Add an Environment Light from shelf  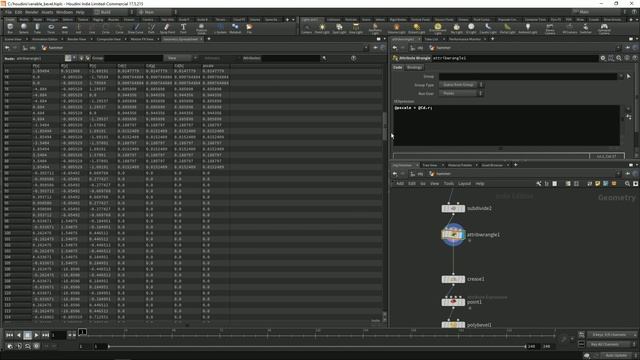[438, 28]
